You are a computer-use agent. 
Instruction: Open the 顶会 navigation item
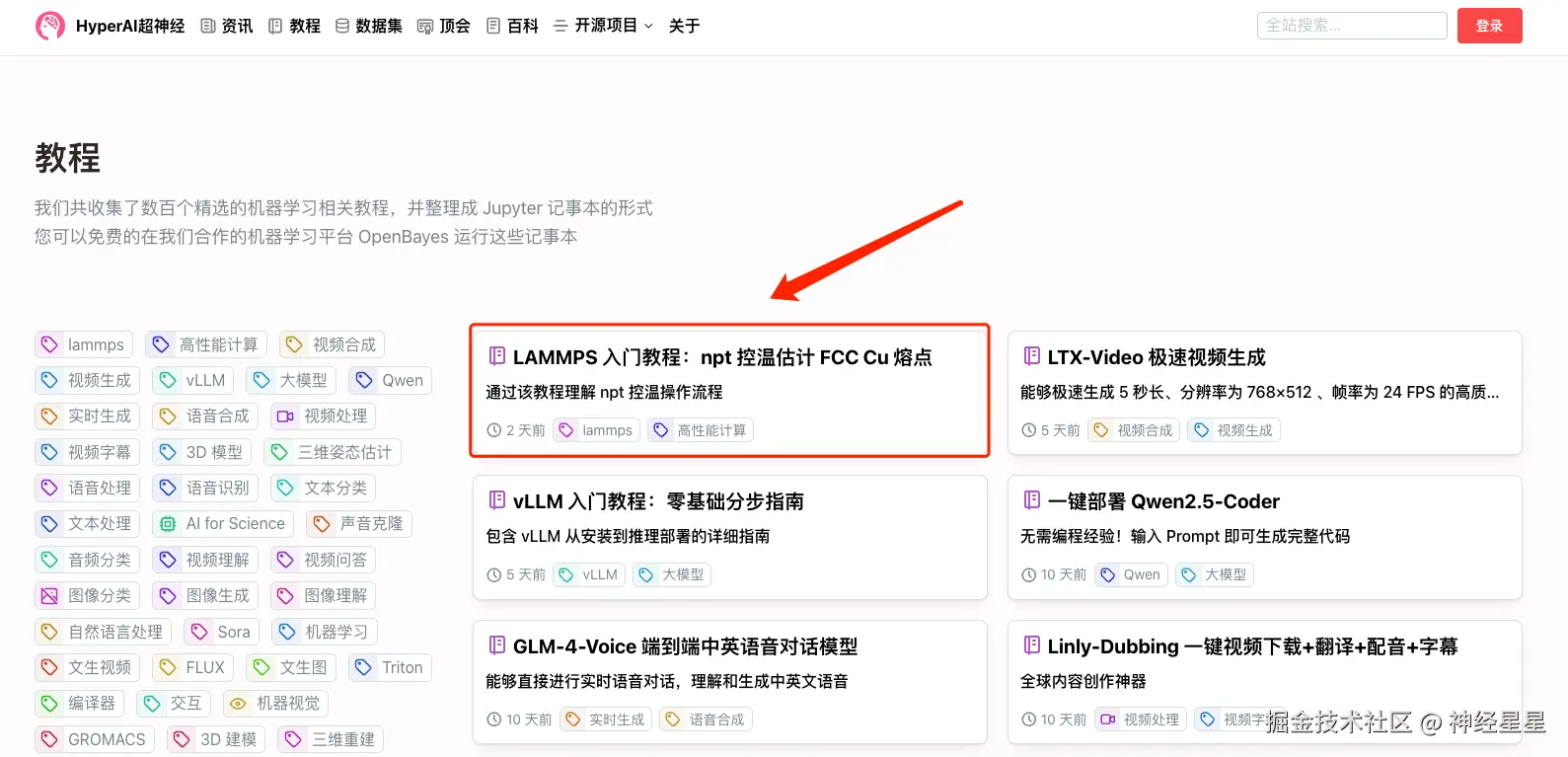(x=444, y=26)
